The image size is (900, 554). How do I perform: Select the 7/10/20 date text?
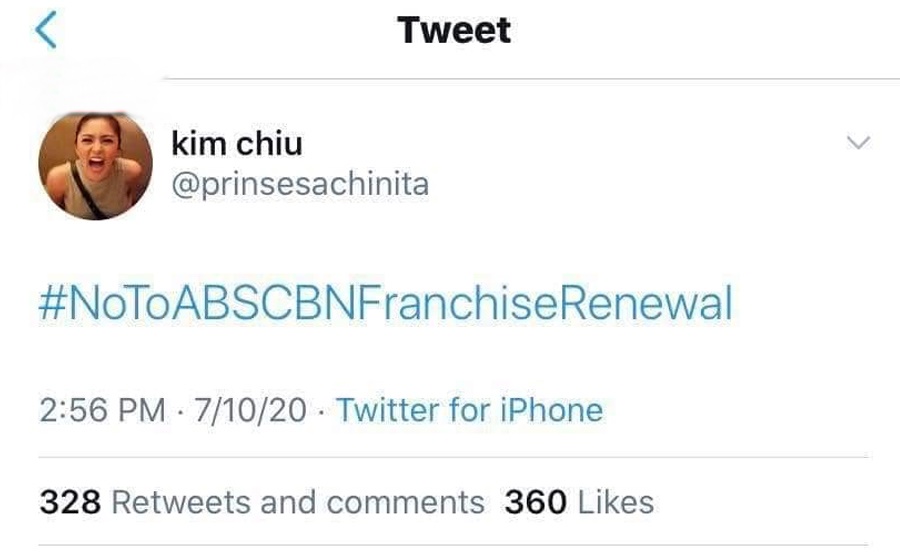(250, 410)
